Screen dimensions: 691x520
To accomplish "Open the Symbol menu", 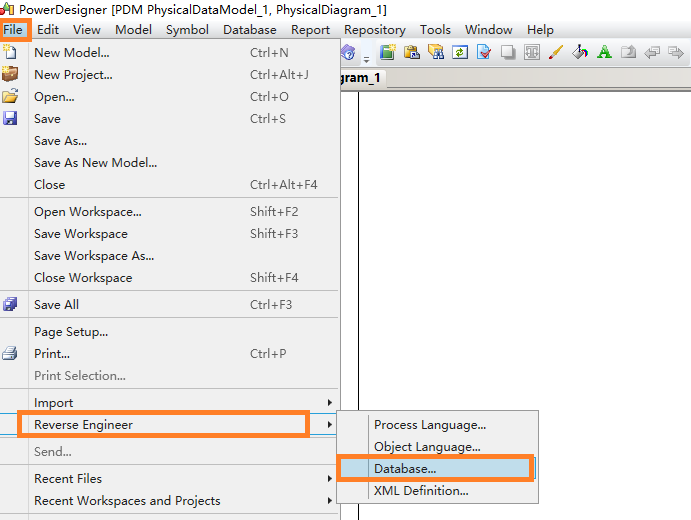I will [x=187, y=30].
